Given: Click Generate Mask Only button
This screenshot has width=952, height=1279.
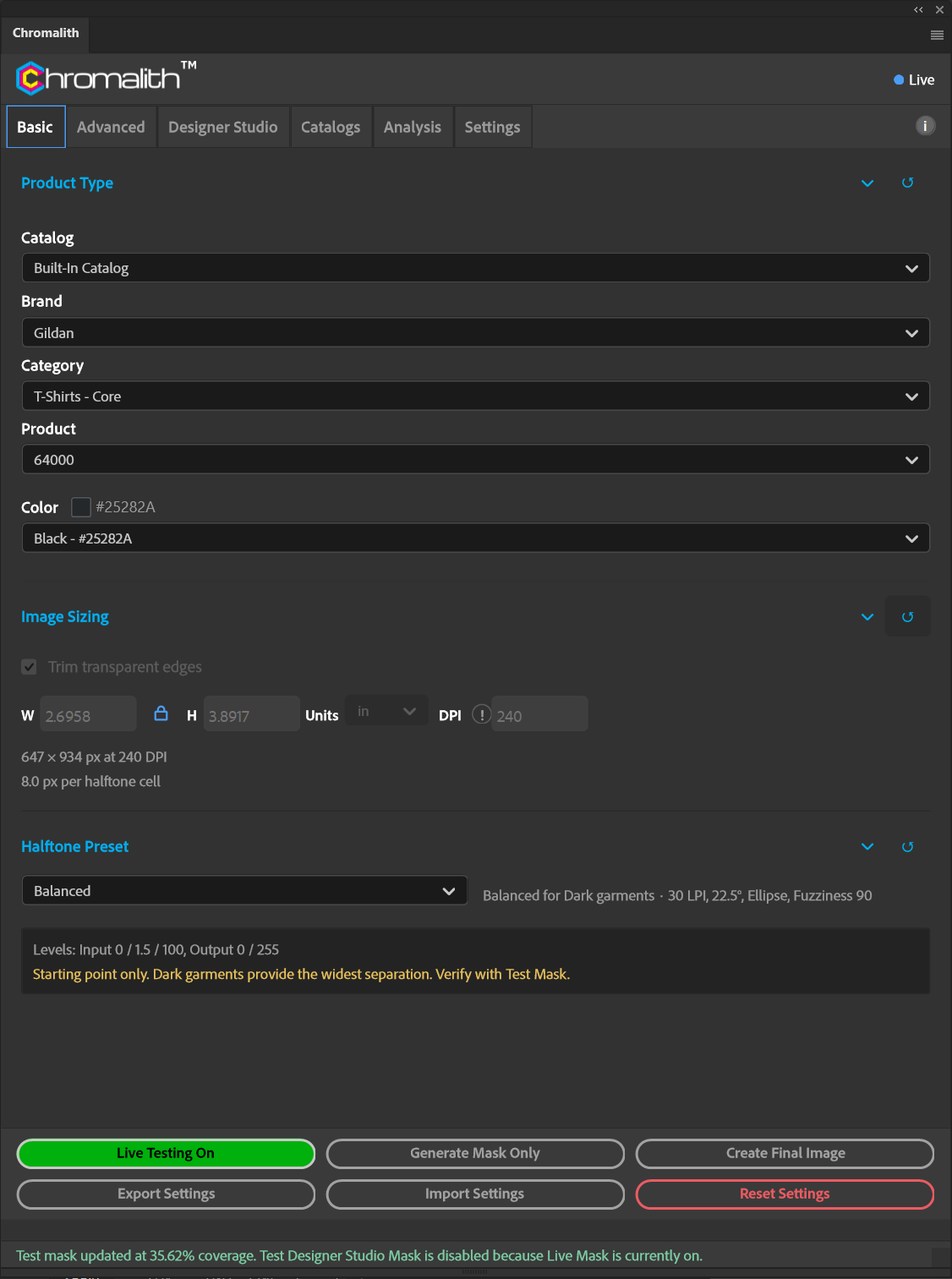Looking at the screenshot, I should click(475, 1153).
